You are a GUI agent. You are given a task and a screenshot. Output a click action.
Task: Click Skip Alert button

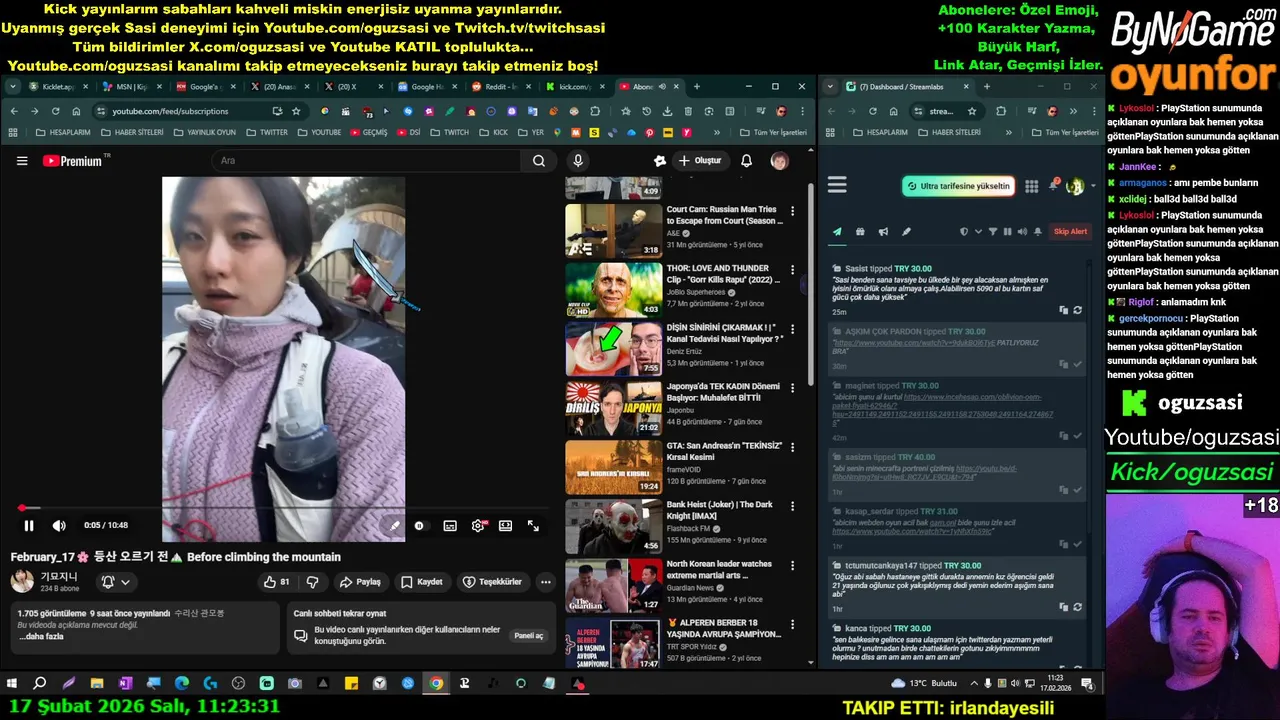(1070, 232)
